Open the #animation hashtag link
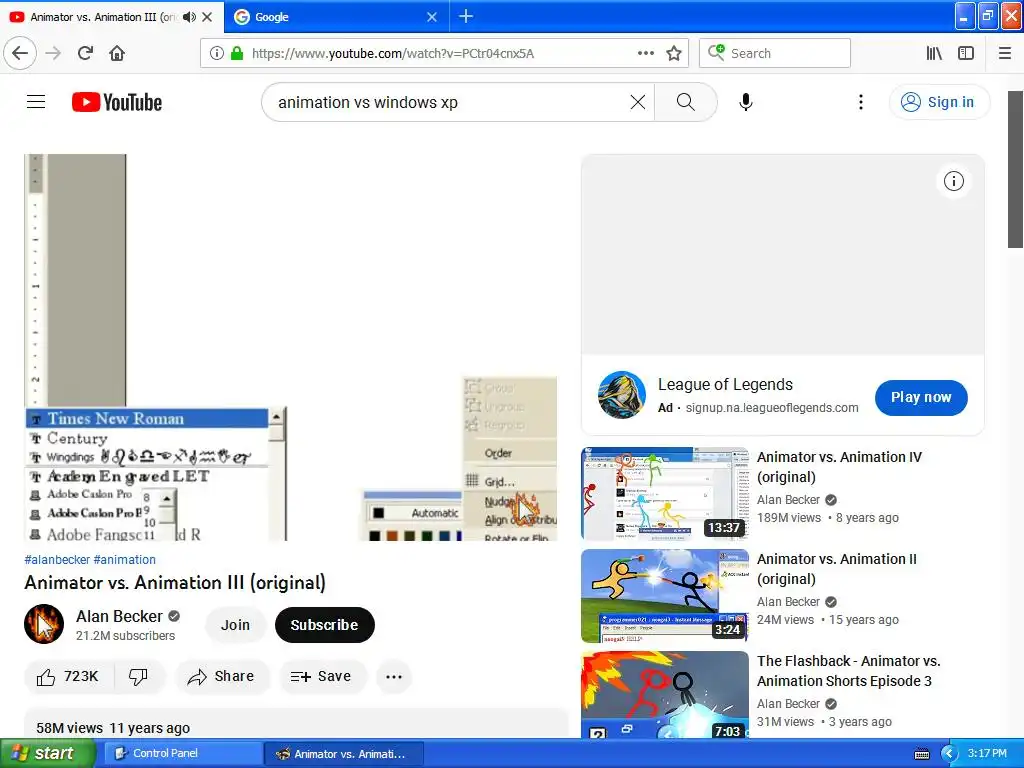 125,560
